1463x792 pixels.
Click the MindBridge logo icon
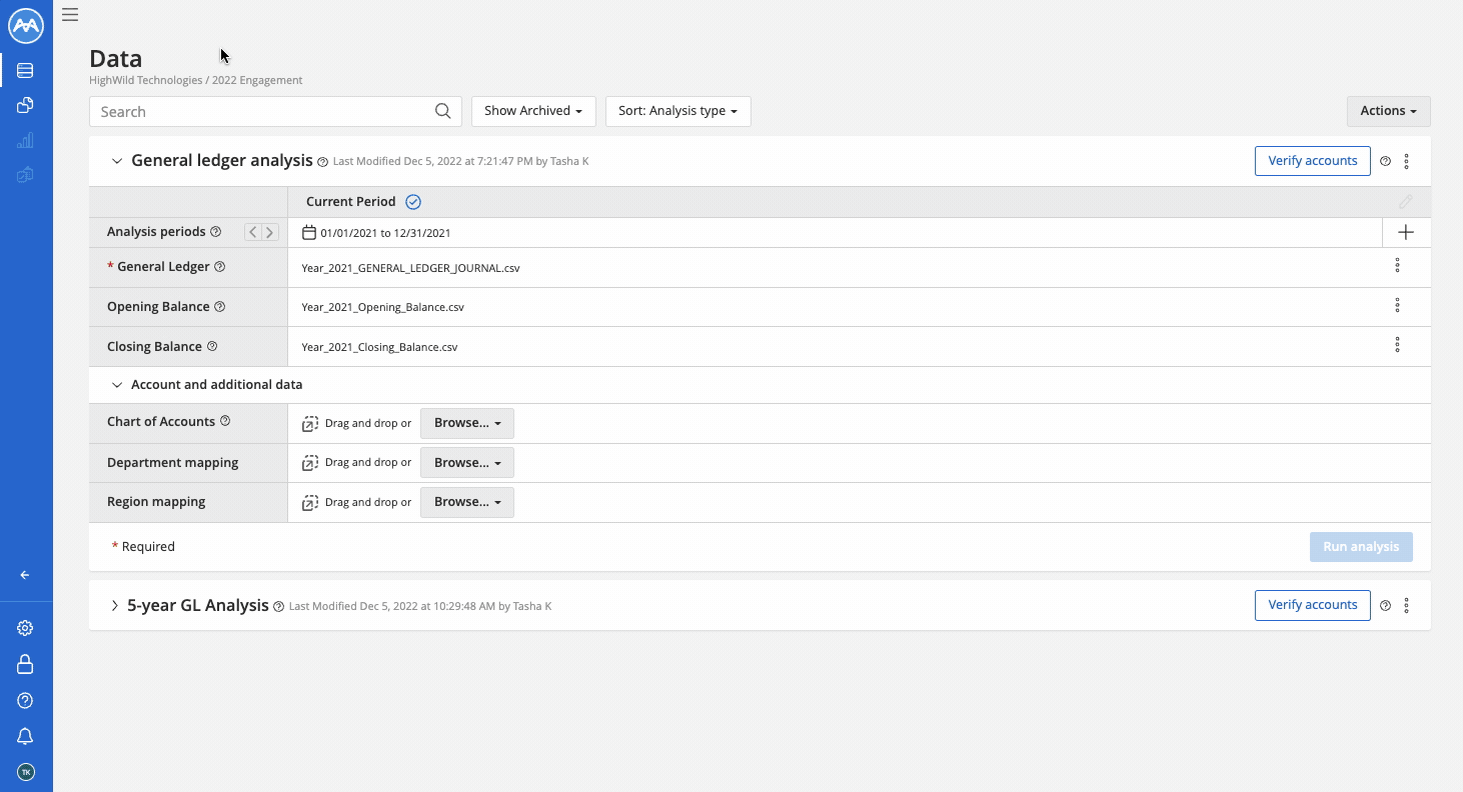pyautogui.click(x=26, y=26)
